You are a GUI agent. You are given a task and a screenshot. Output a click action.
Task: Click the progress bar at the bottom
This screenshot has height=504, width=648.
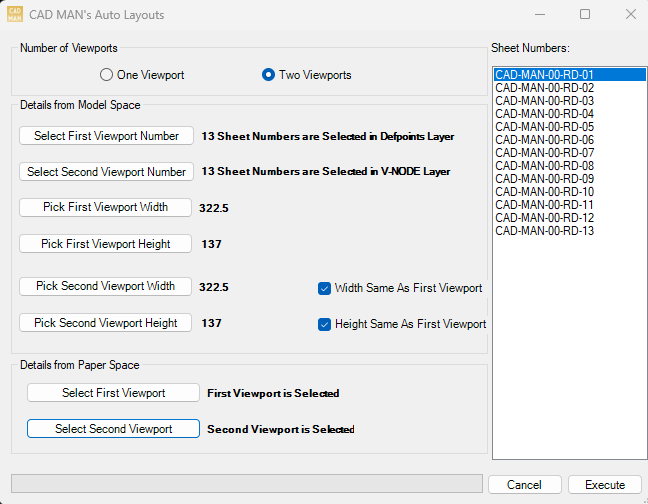pos(246,484)
